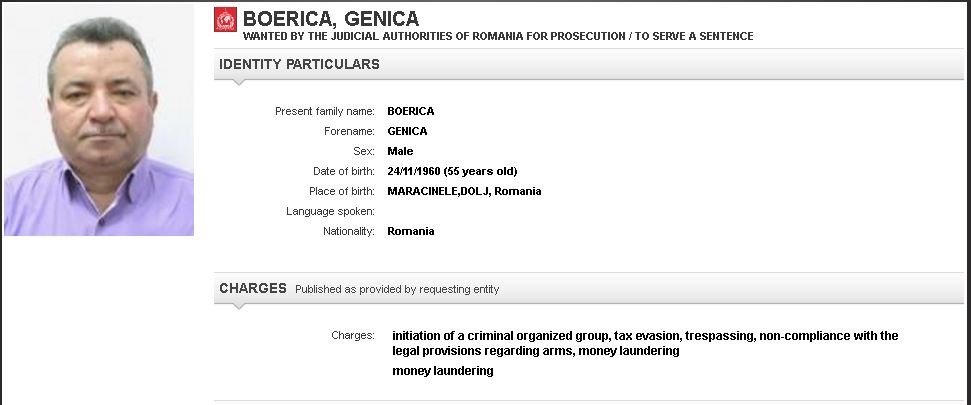Click the 'Forename:' field label

click(x=349, y=131)
